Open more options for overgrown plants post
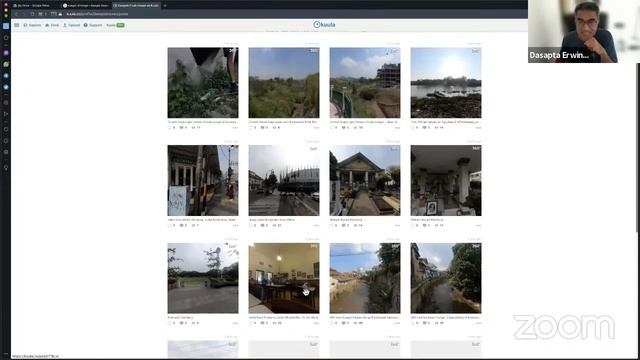 coord(236,128)
